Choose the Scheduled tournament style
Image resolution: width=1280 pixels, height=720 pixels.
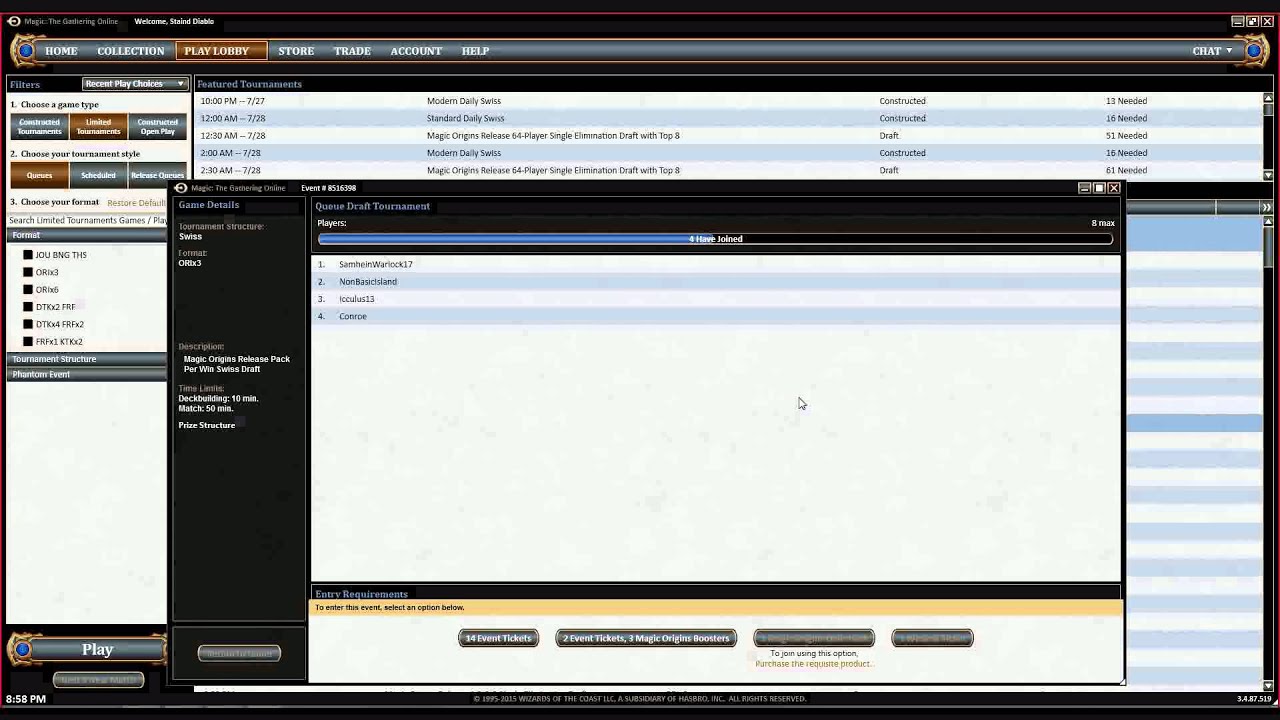98,175
